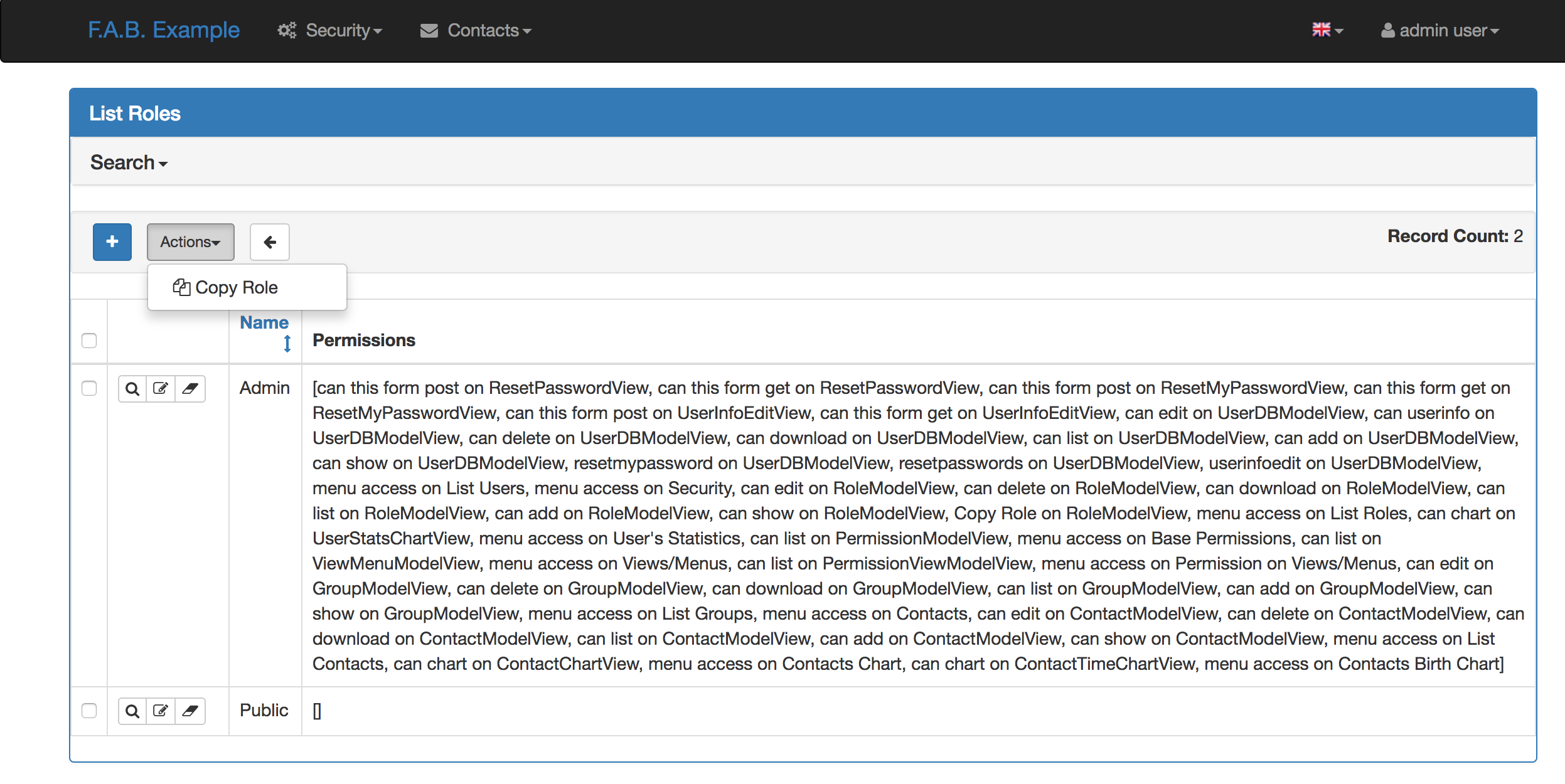Click the F.A.B. Example home link

point(162,29)
